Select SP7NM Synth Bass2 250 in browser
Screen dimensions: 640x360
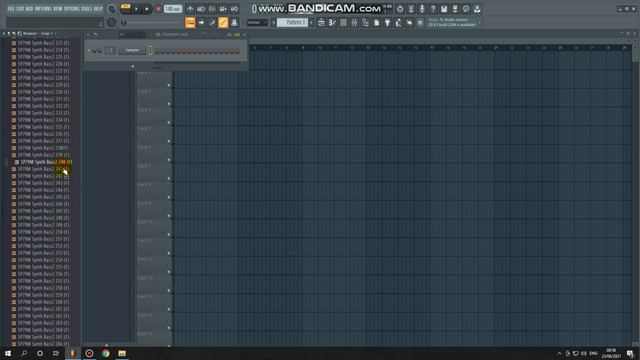[x=43, y=232]
